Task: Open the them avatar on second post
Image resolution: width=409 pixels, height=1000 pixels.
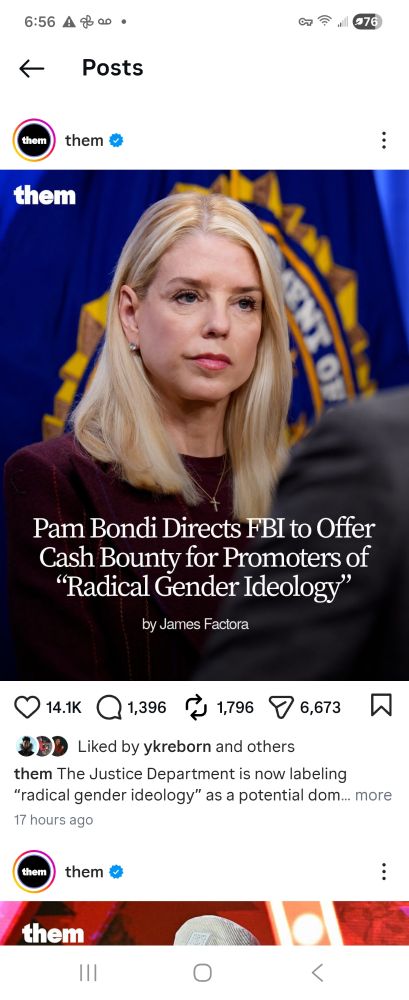Action: coord(34,871)
